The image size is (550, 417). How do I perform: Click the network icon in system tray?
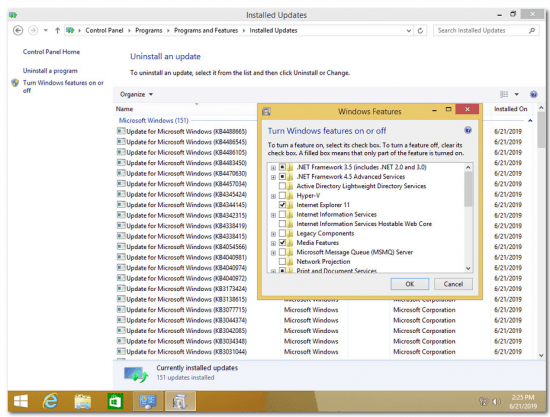(x=483, y=402)
